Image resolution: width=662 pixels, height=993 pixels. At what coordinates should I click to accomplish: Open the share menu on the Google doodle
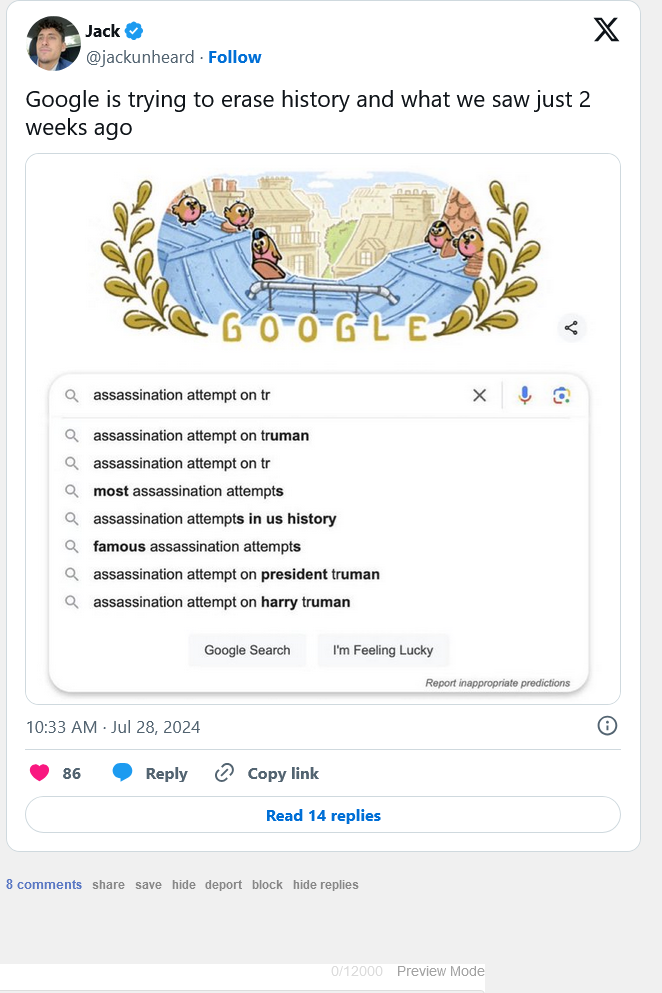pos(571,327)
